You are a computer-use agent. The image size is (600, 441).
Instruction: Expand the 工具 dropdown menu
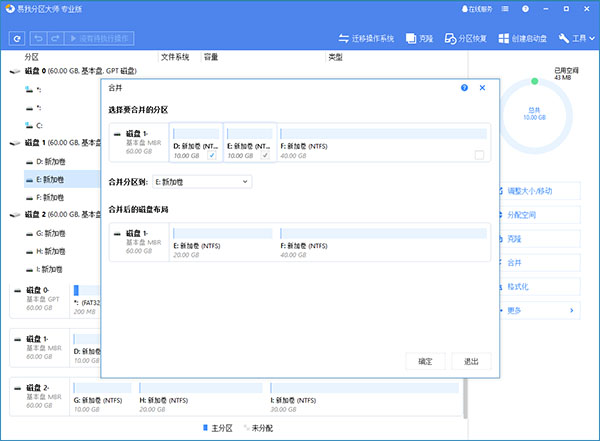coord(577,38)
